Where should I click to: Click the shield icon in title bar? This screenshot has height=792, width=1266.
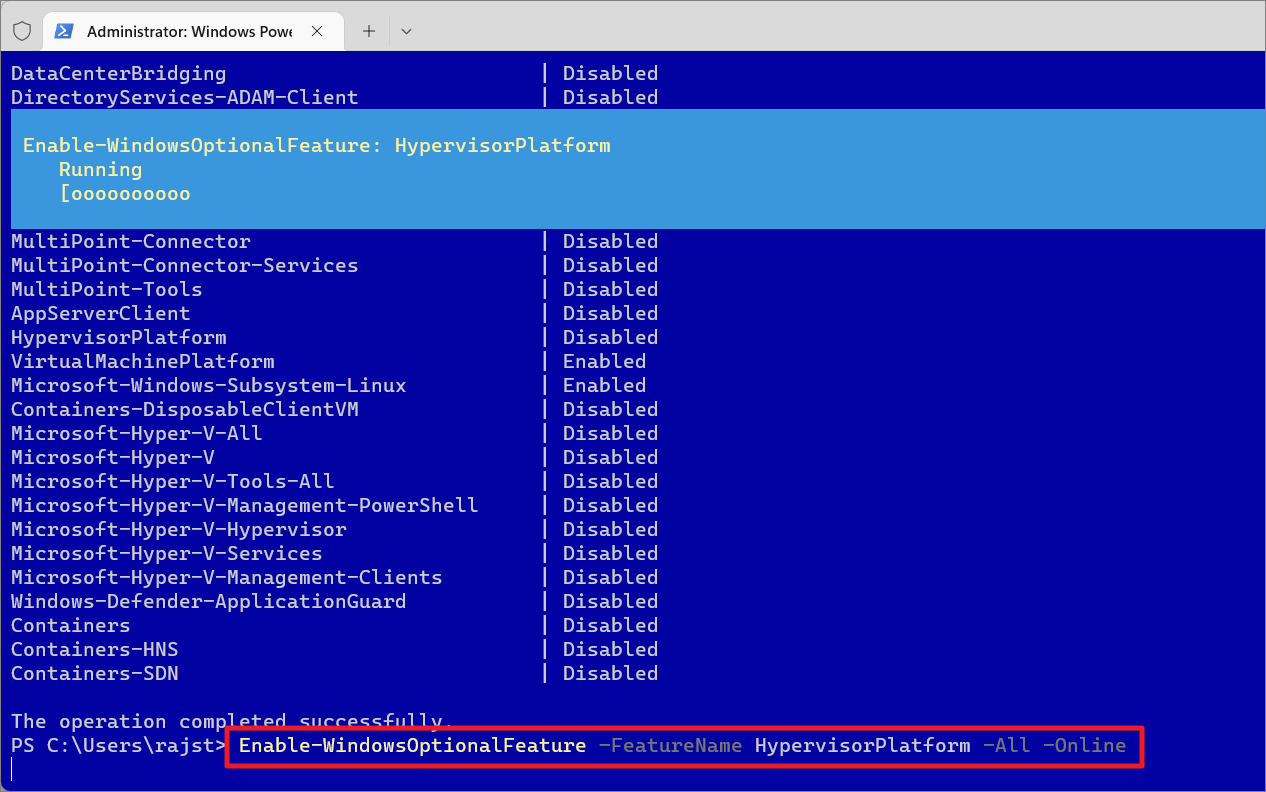click(x=22, y=31)
